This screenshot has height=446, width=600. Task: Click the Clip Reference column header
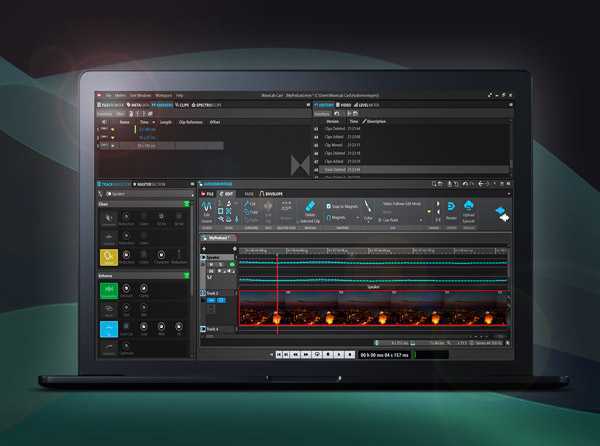tap(191, 122)
